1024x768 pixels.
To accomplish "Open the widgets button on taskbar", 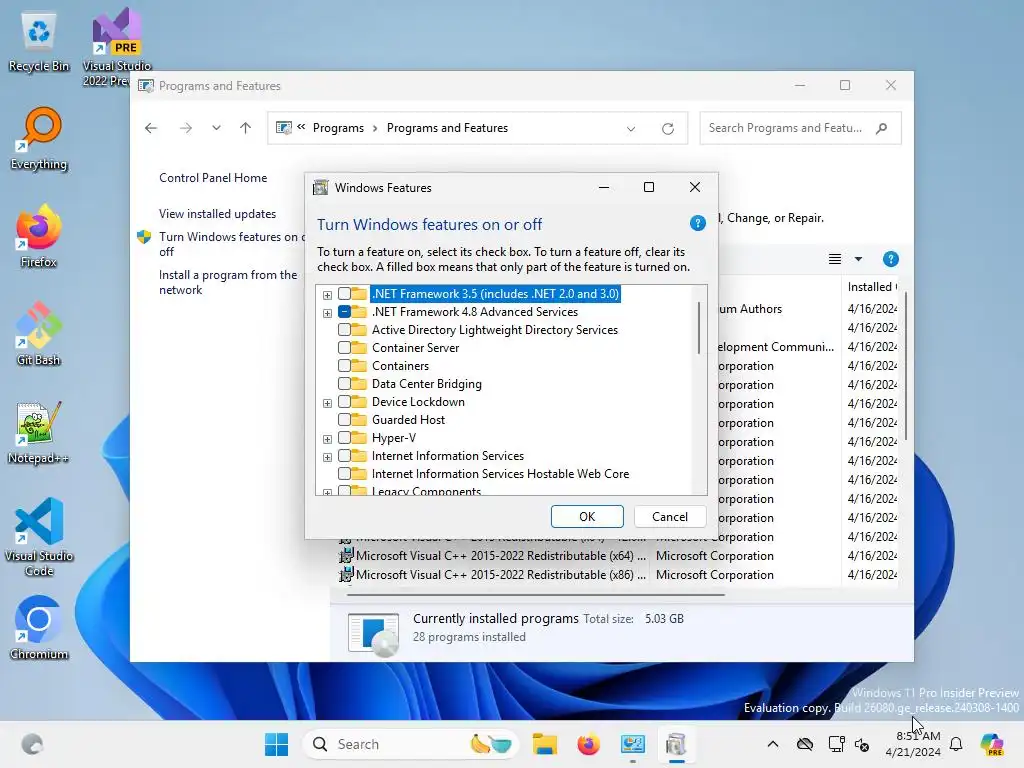I will click(32, 744).
